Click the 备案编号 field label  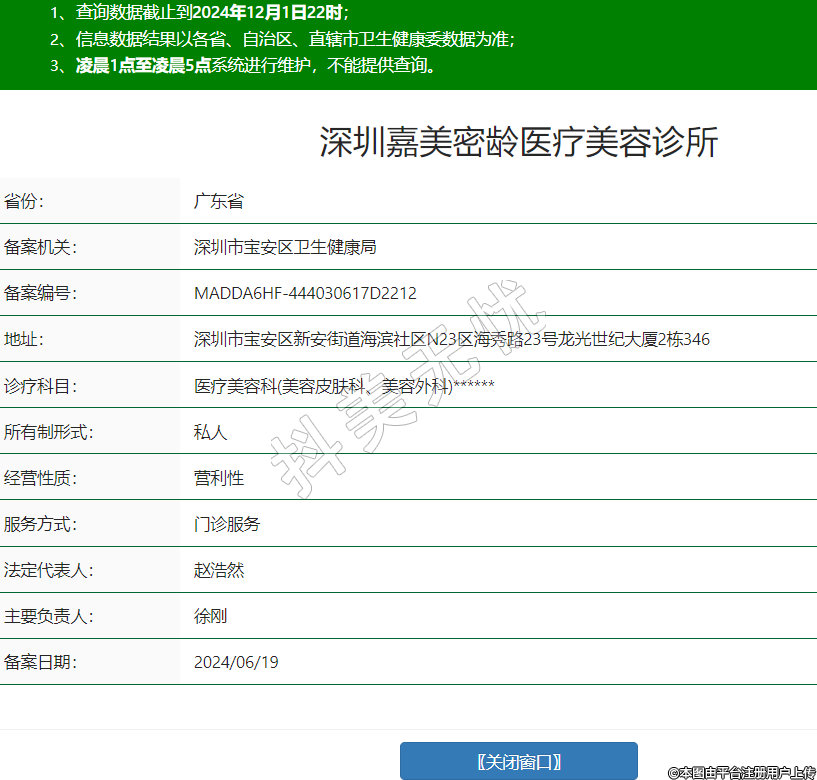(x=41, y=293)
